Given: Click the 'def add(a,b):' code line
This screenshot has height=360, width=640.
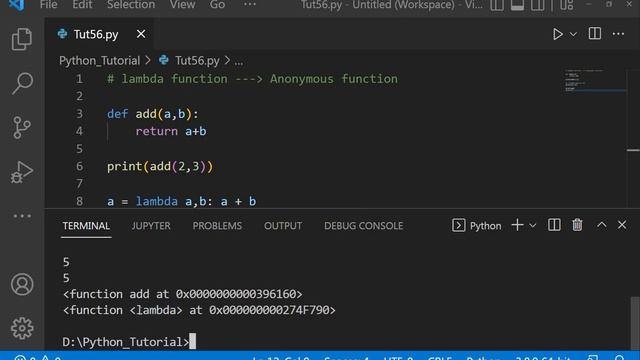Looking at the screenshot, I should pyautogui.click(x=153, y=114).
